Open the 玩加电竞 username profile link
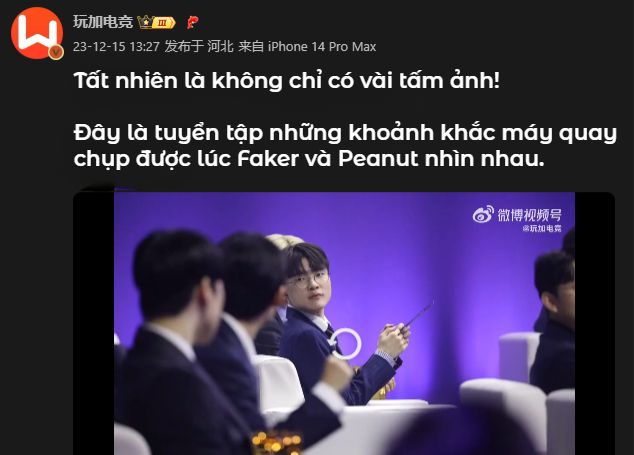 (x=103, y=22)
